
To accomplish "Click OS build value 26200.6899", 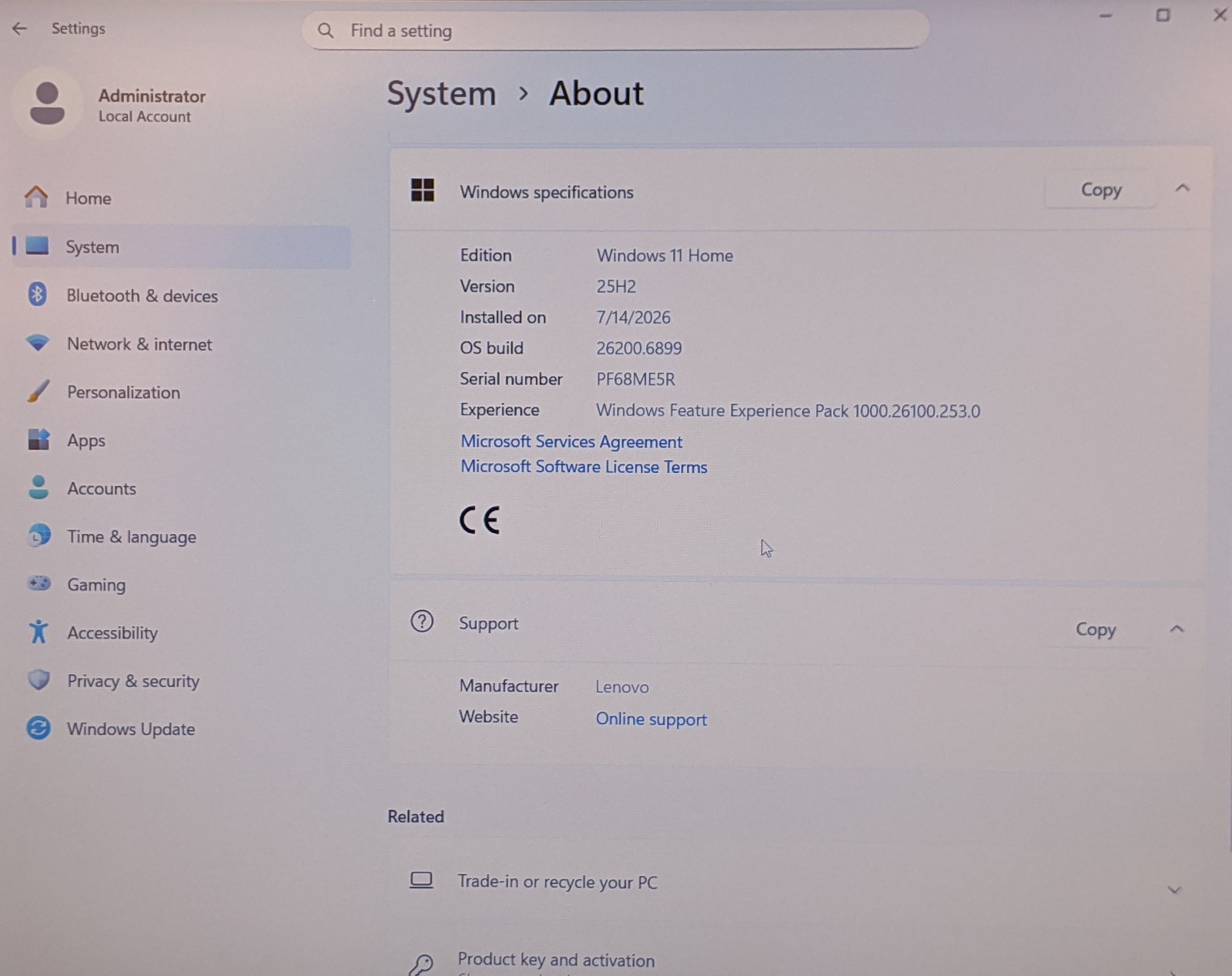I will (x=638, y=348).
